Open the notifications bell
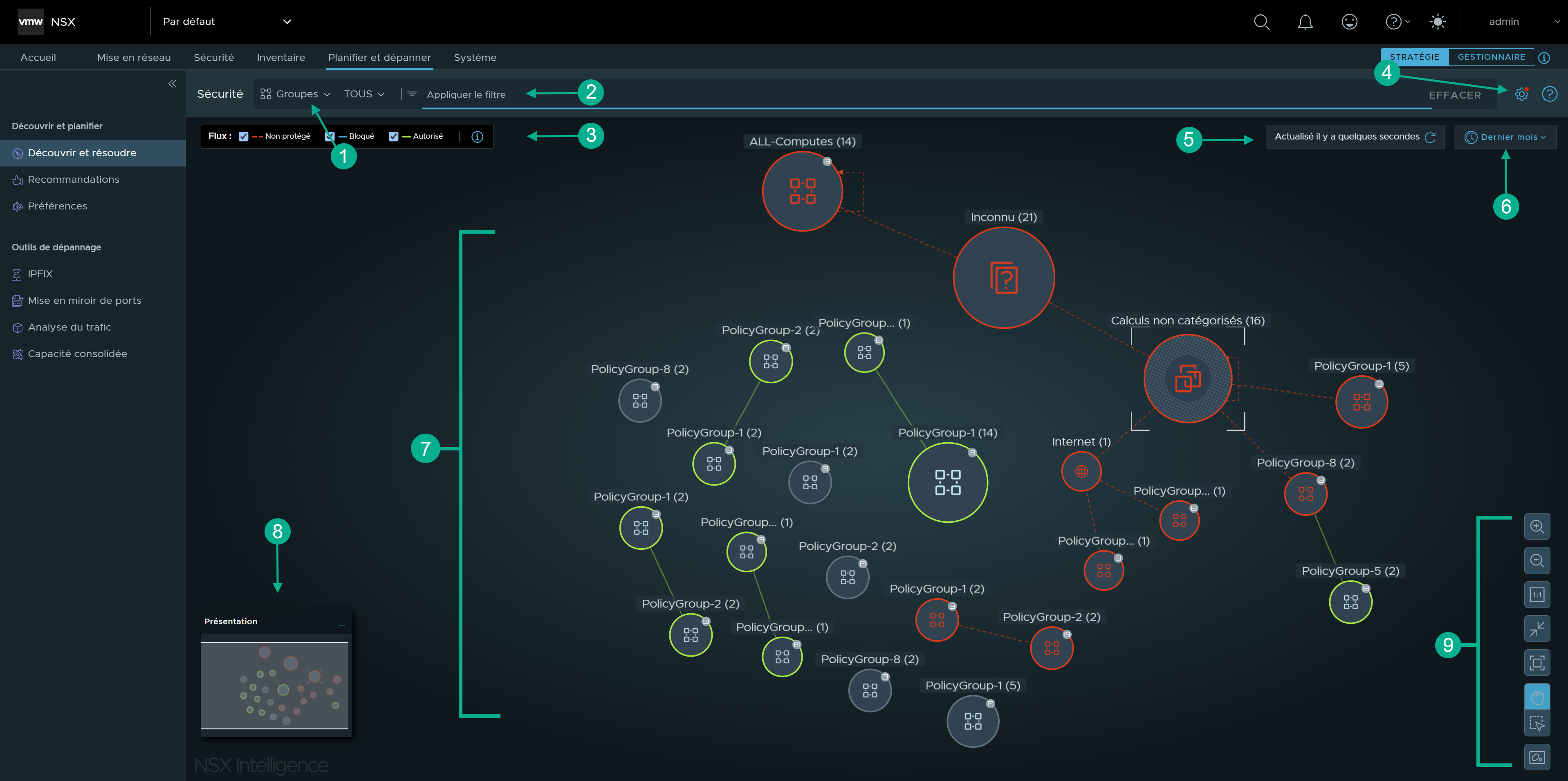This screenshot has width=1568, height=781. click(1305, 22)
